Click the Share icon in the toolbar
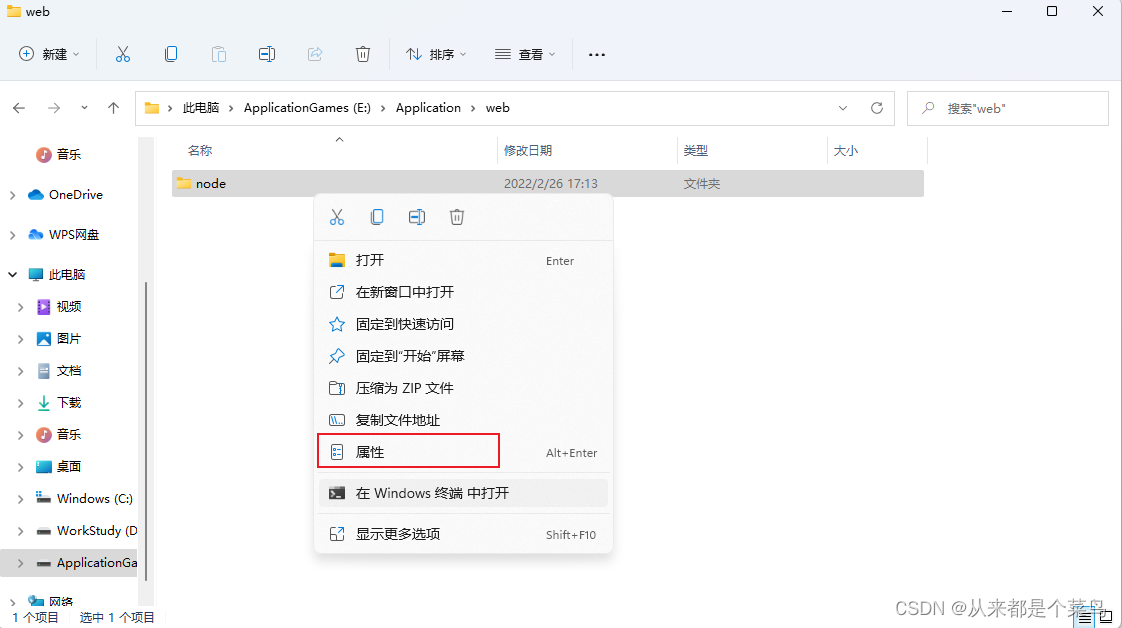This screenshot has height=628, width=1122. point(315,54)
